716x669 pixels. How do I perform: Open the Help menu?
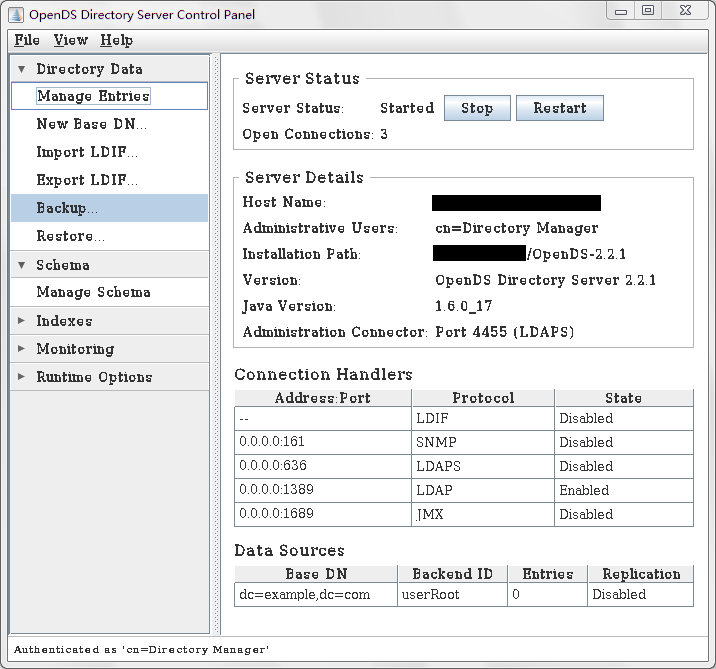click(x=116, y=40)
